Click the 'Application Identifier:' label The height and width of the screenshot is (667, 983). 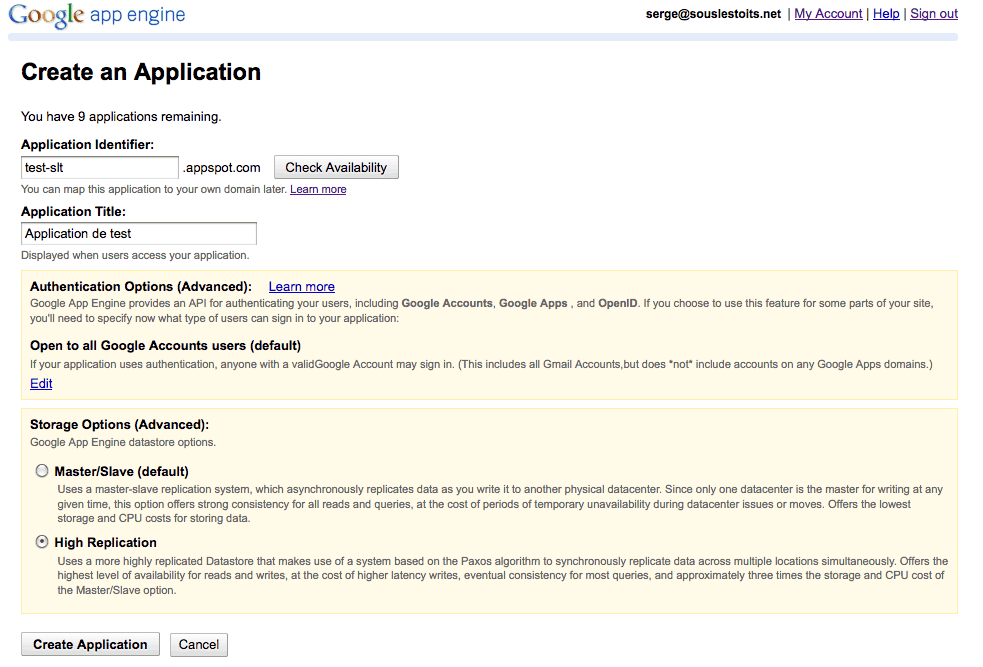(x=88, y=145)
